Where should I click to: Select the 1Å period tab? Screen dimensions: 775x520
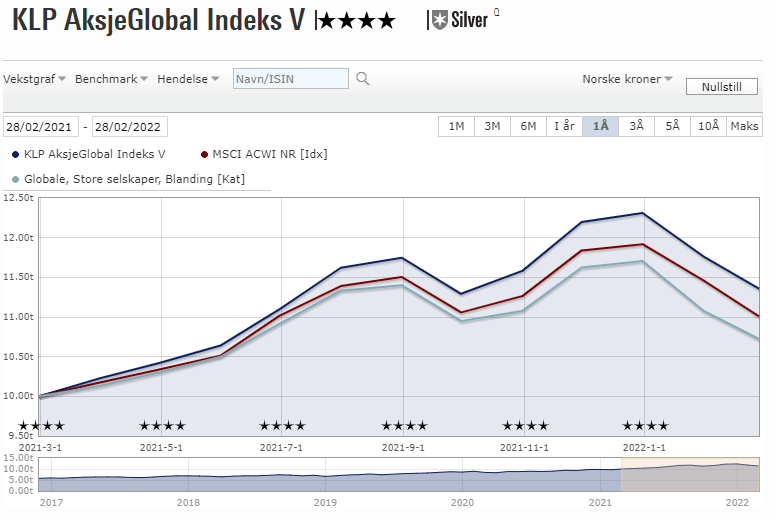(x=601, y=126)
